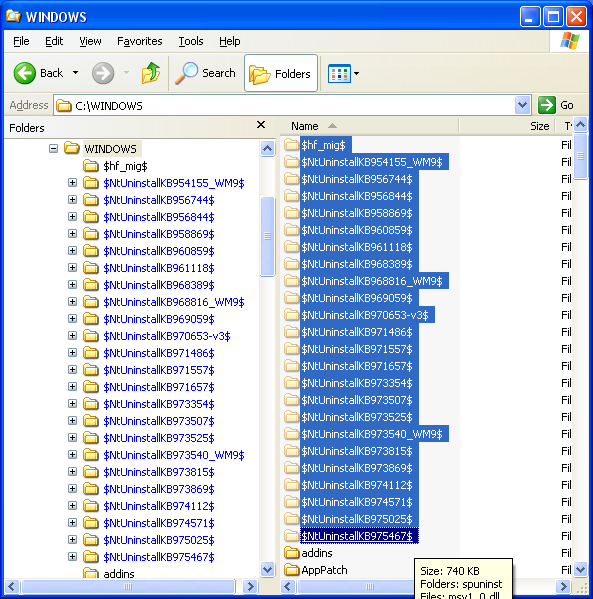Sort by the Name column header
593x599 pixels.
point(370,126)
